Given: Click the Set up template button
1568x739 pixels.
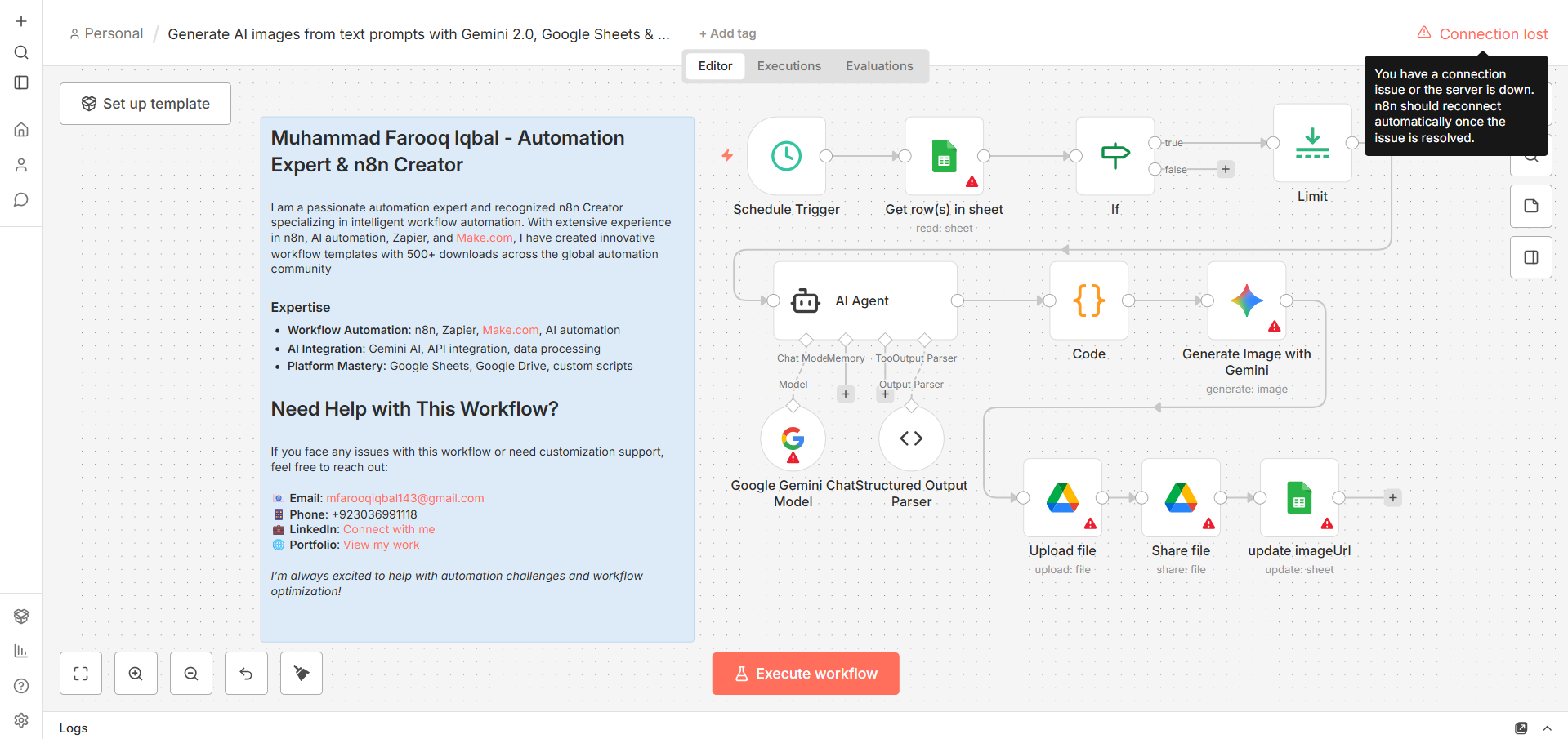Looking at the screenshot, I should [145, 104].
